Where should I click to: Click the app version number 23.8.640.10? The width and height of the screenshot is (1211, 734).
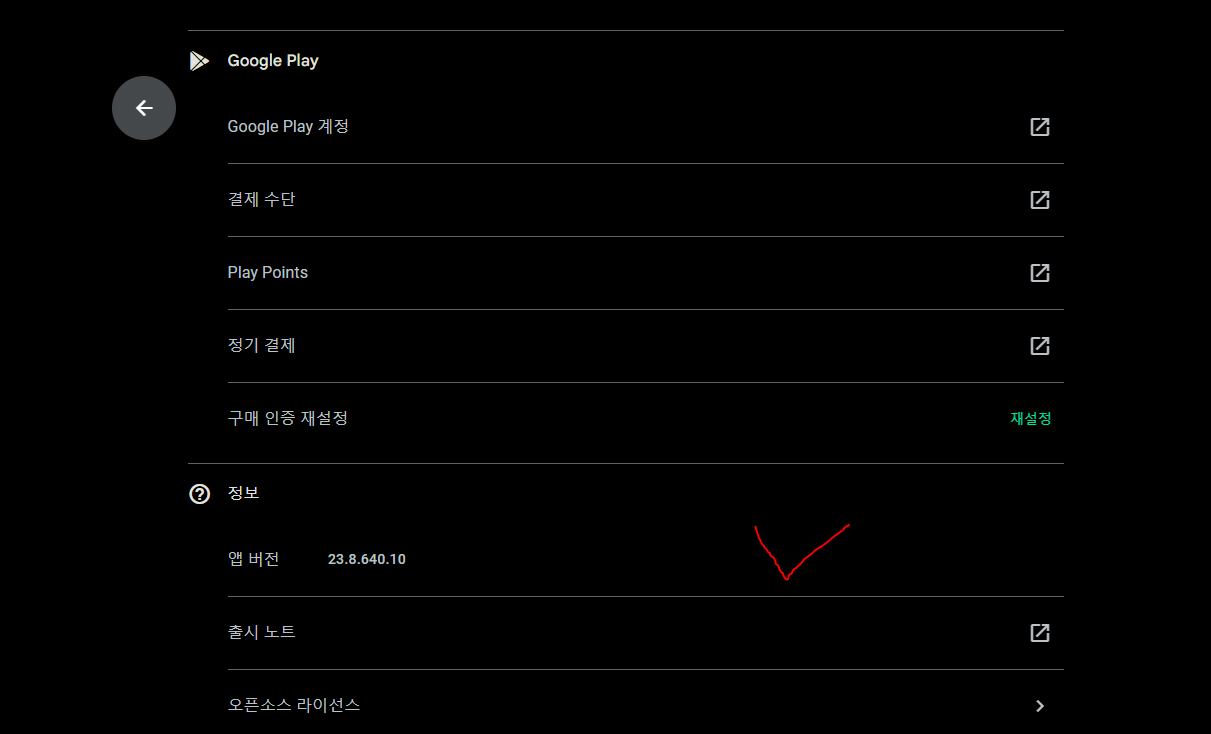(367, 559)
